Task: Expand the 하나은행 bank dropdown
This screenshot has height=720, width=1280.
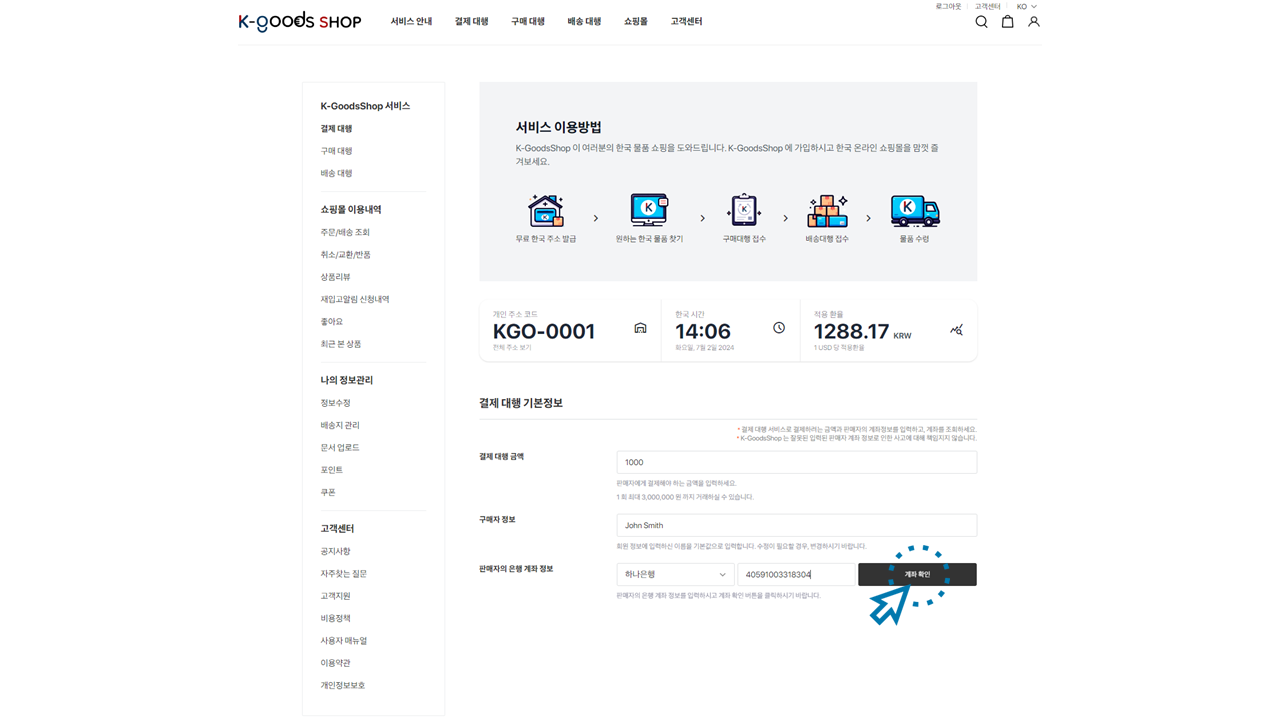Action: pyautogui.click(x=675, y=575)
